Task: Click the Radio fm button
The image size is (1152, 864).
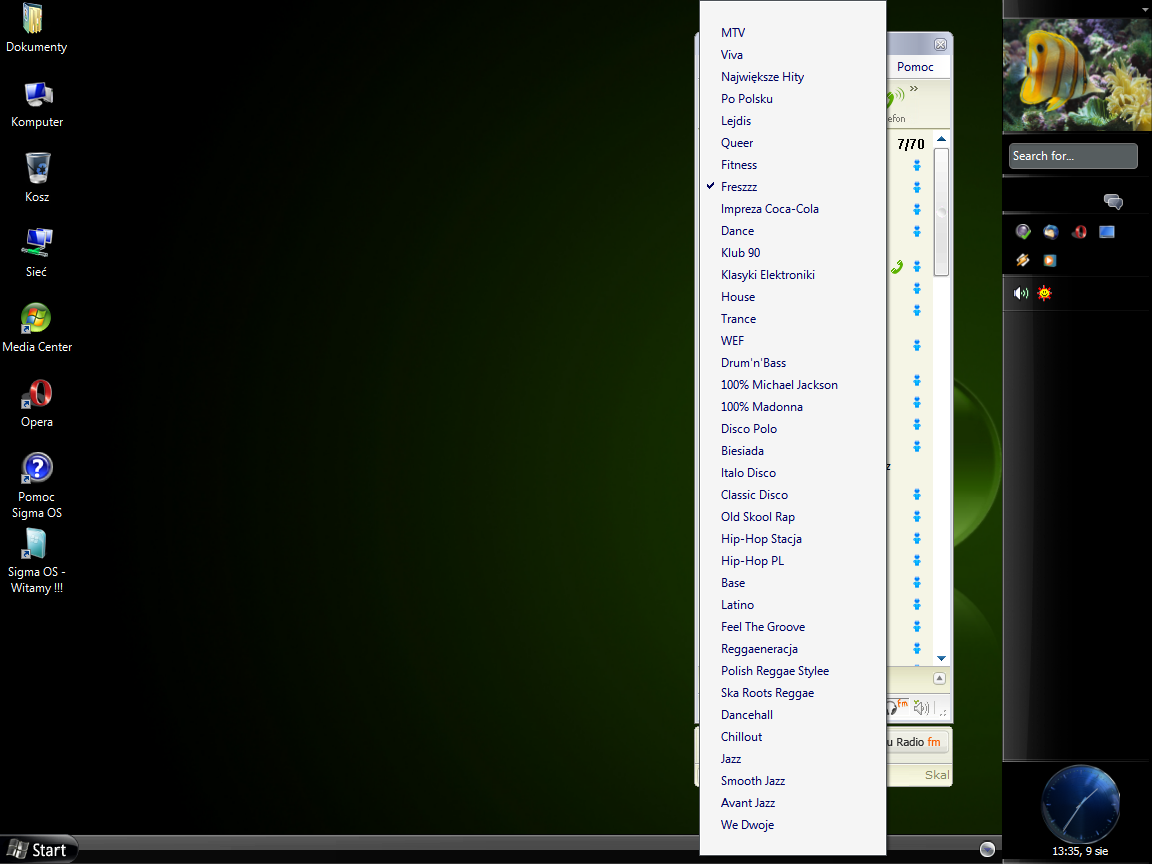Action: click(x=918, y=742)
